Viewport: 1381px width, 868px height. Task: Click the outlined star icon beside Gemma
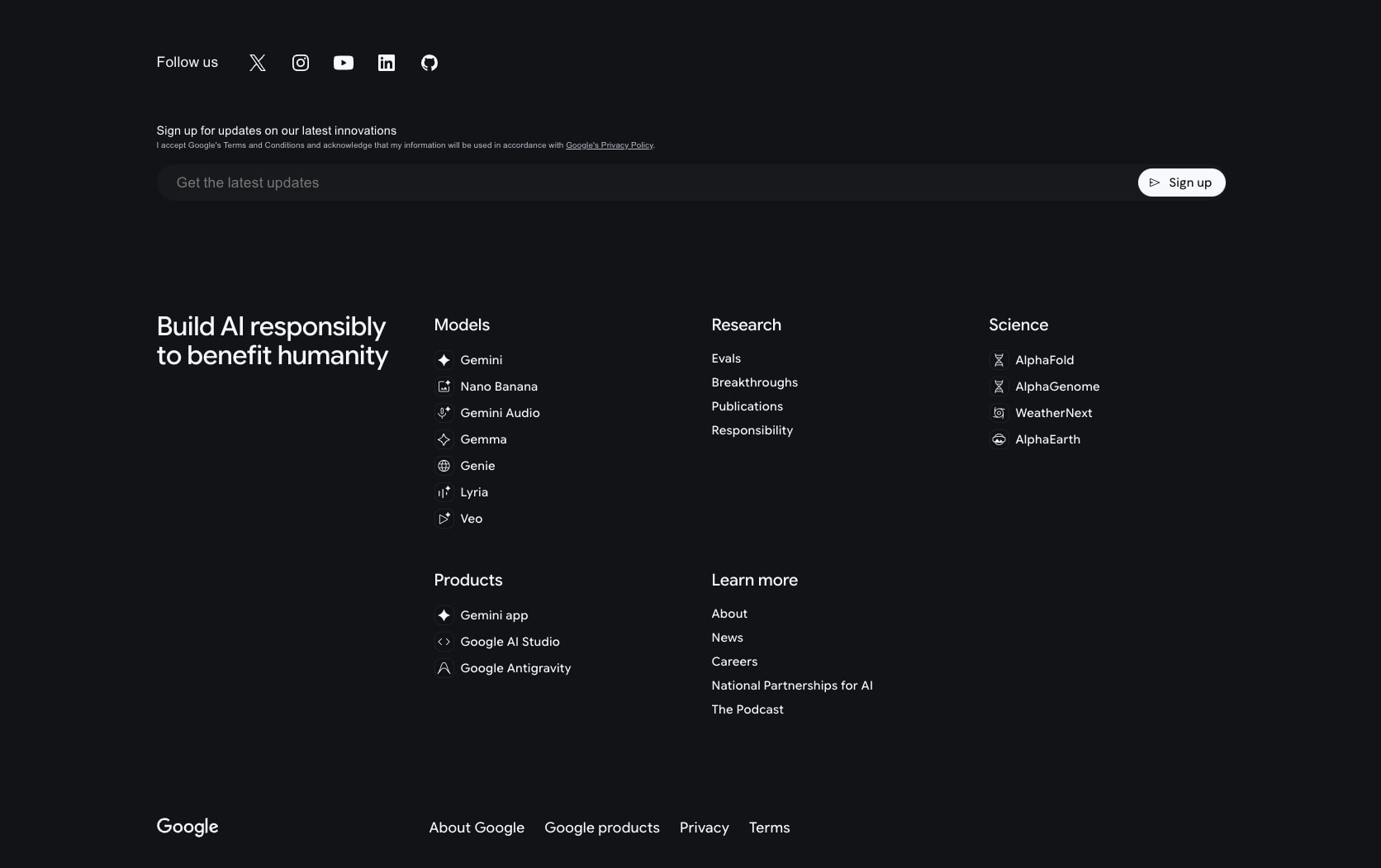coord(444,439)
